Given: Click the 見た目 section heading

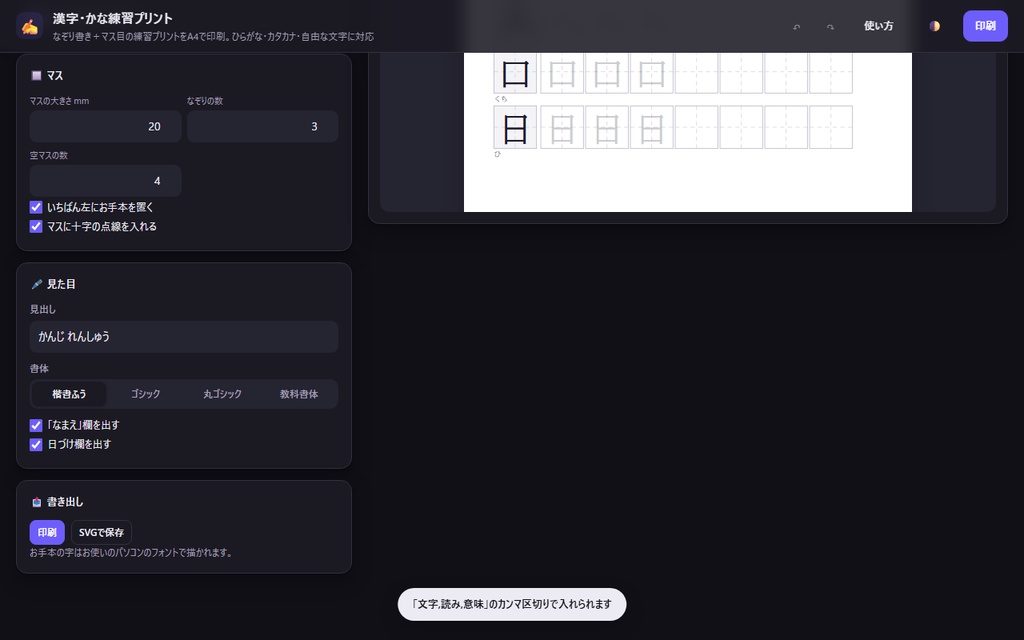Looking at the screenshot, I should pos(54,284).
